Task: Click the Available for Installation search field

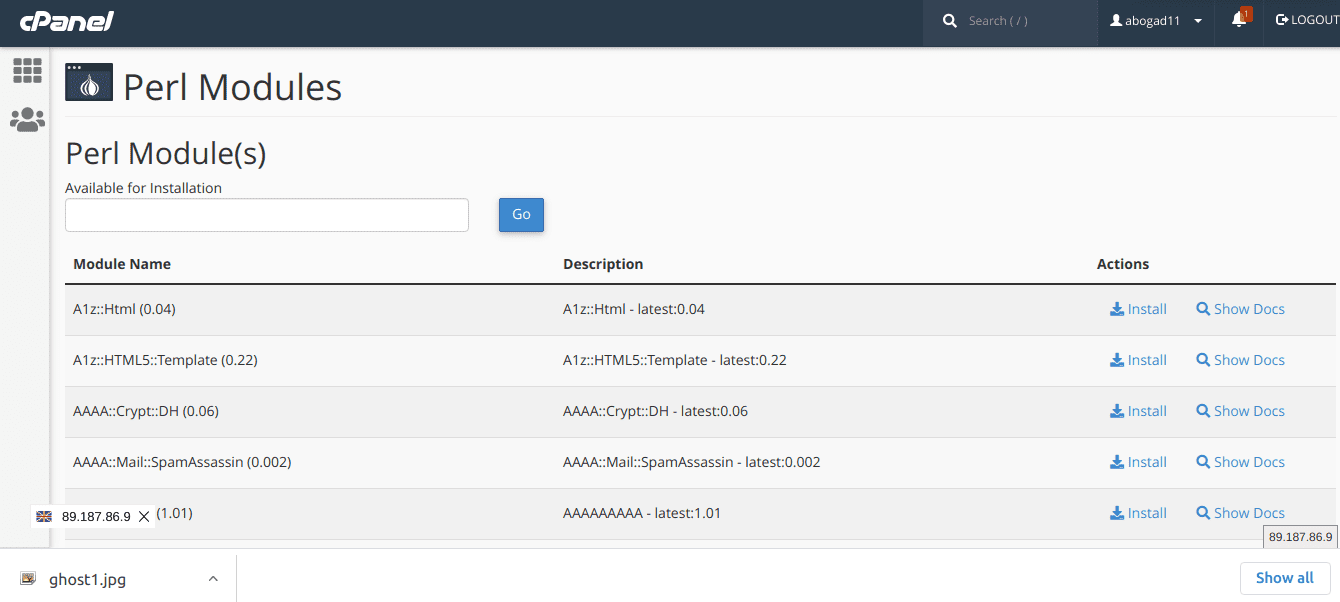Action: (x=267, y=215)
